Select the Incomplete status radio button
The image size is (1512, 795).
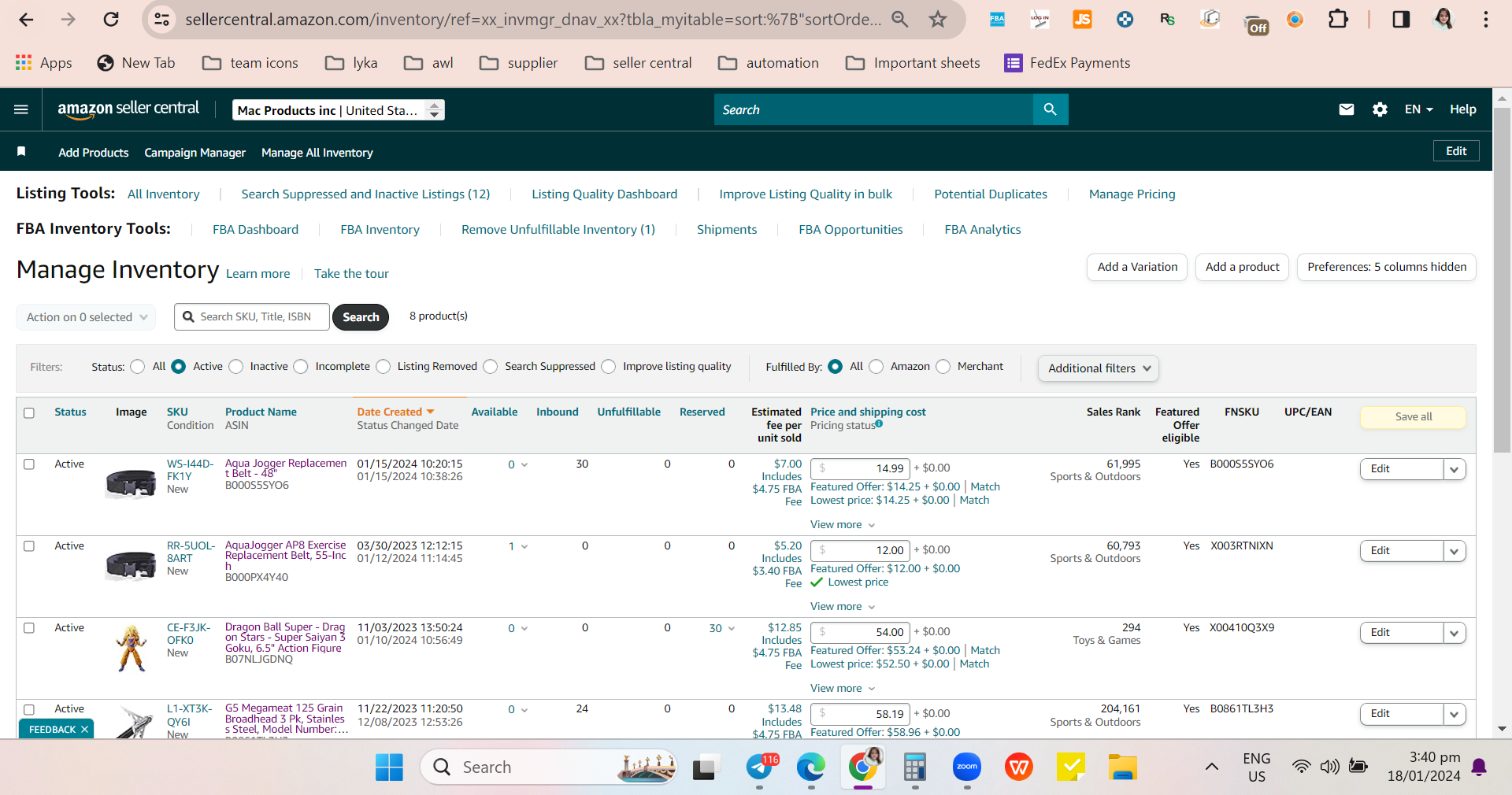[x=301, y=367]
